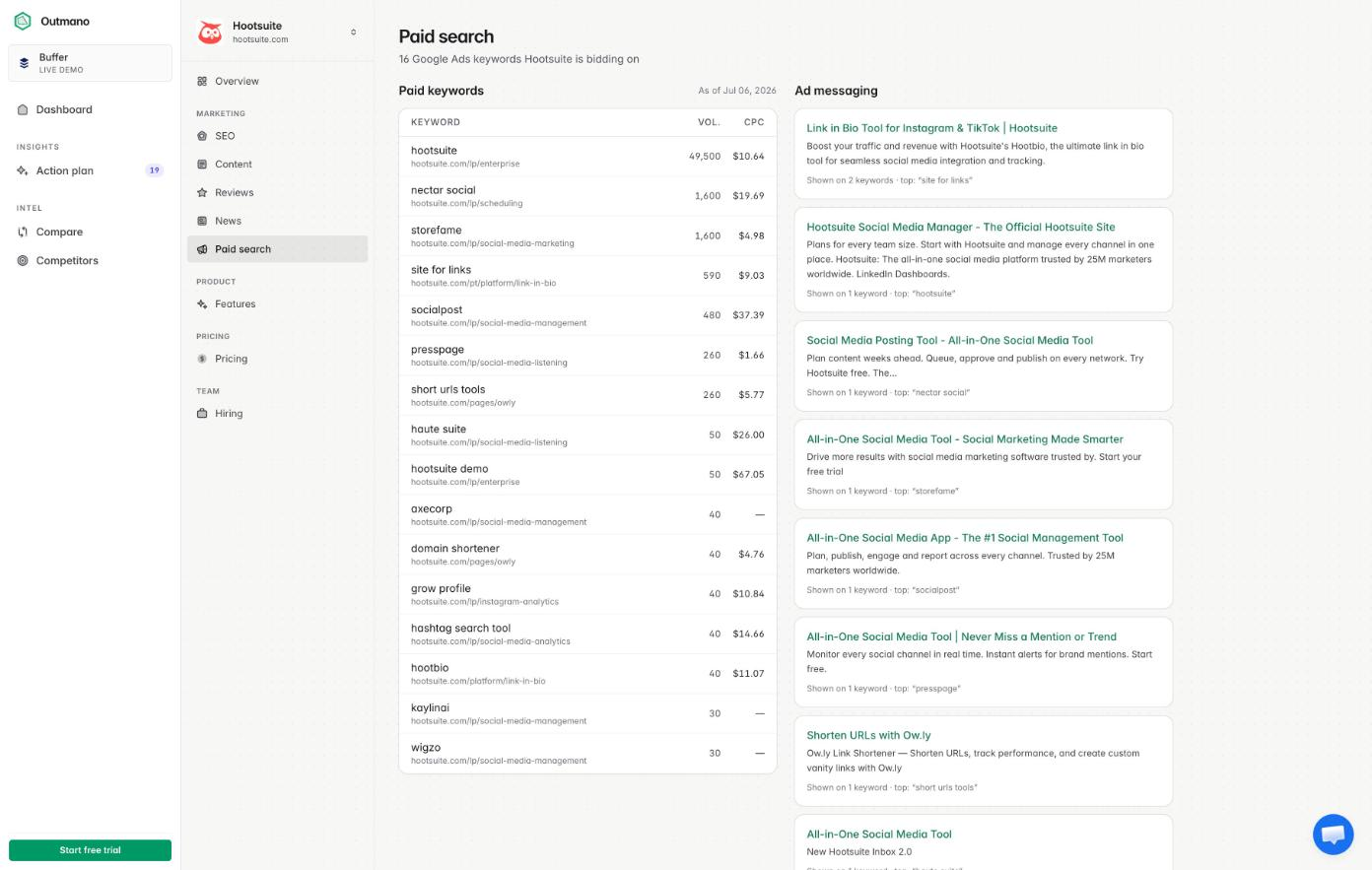1372x870 pixels.
Task: Click the Start free trial button
Action: [90, 850]
